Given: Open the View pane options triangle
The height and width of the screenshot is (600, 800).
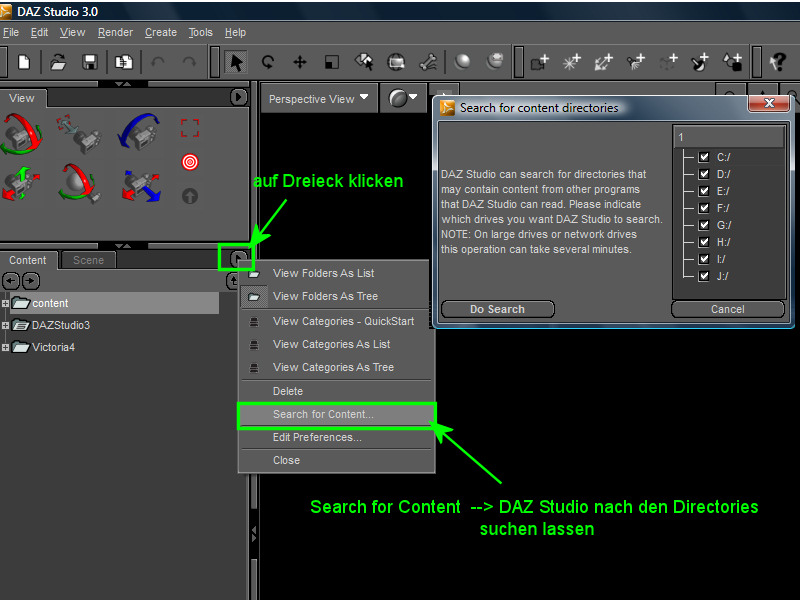Looking at the screenshot, I should (238, 97).
